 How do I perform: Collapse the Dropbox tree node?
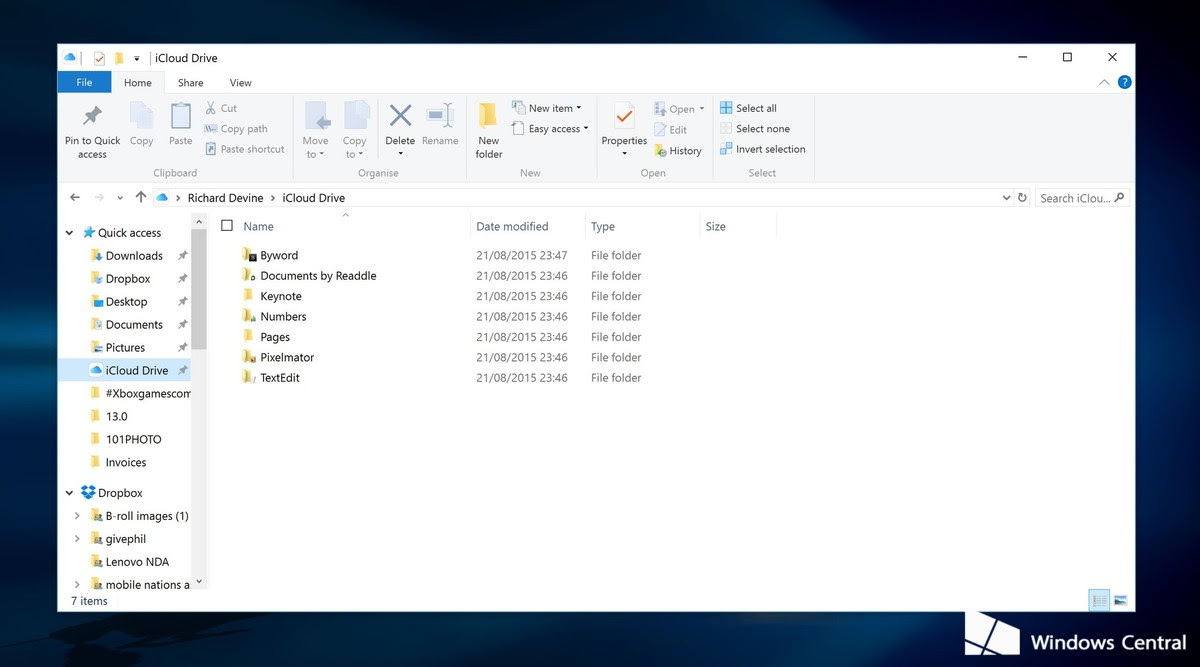[69, 493]
